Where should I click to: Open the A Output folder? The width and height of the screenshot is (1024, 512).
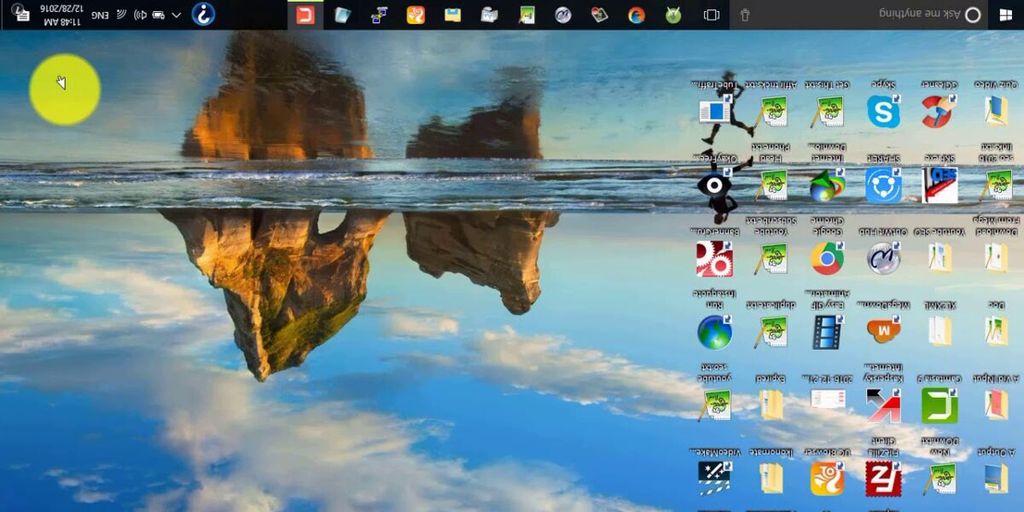pos(996,479)
